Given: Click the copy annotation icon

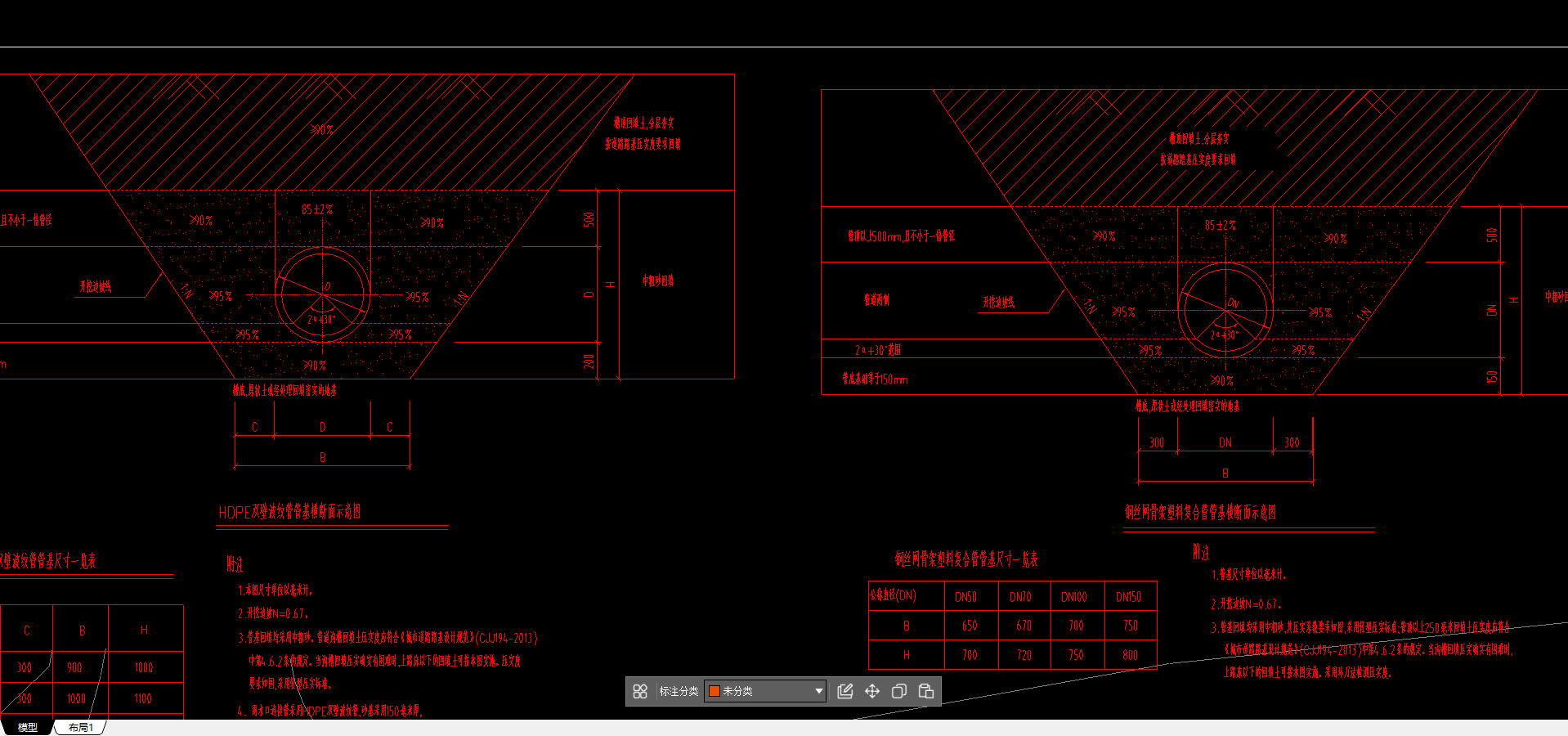Looking at the screenshot, I should point(899,691).
